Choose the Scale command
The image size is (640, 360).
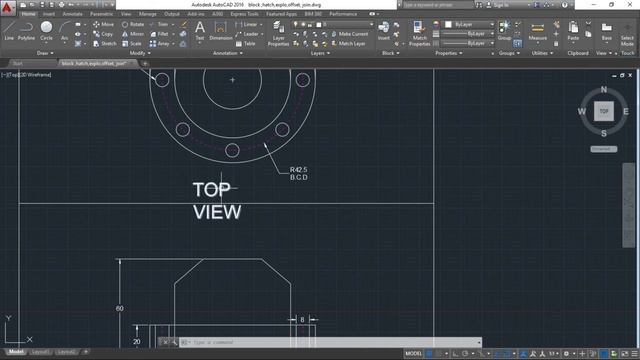point(131,43)
